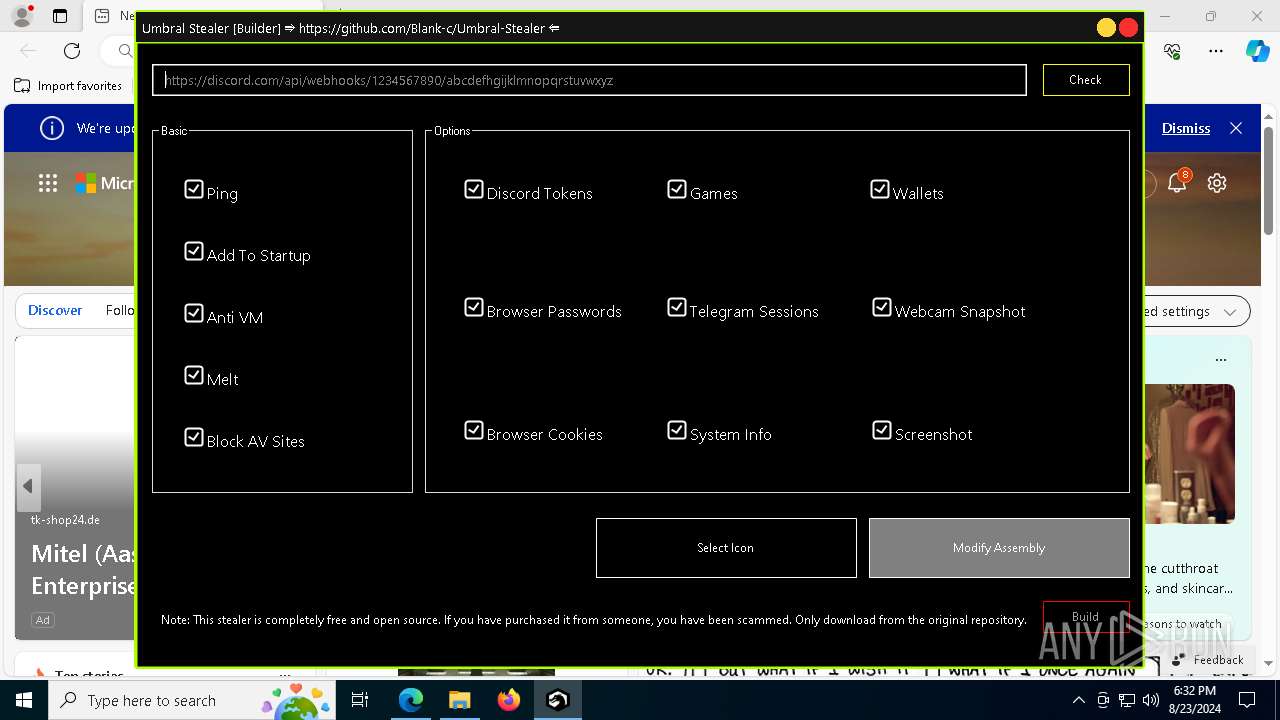Image resolution: width=1280 pixels, height=720 pixels.
Task: Click the info icon on blue banner
Action: pyautogui.click(x=51, y=128)
